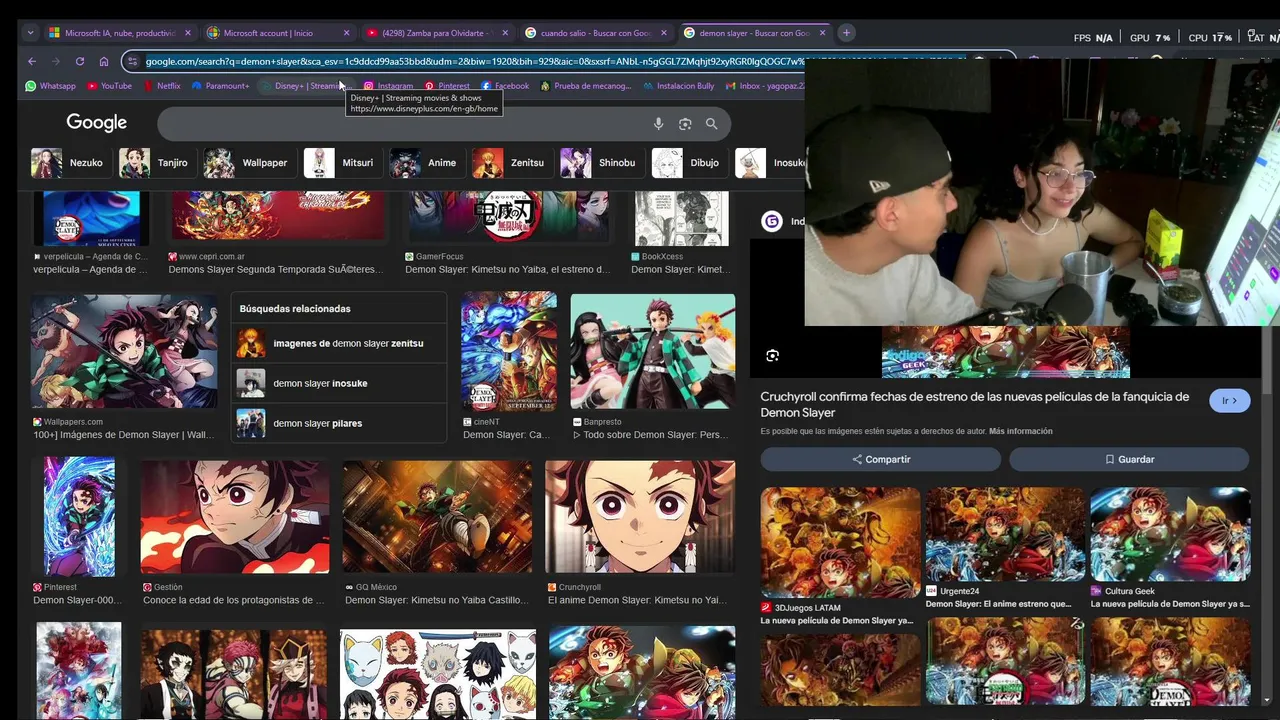
Task: Search inside image with lens icon in preview
Action: (x=772, y=356)
